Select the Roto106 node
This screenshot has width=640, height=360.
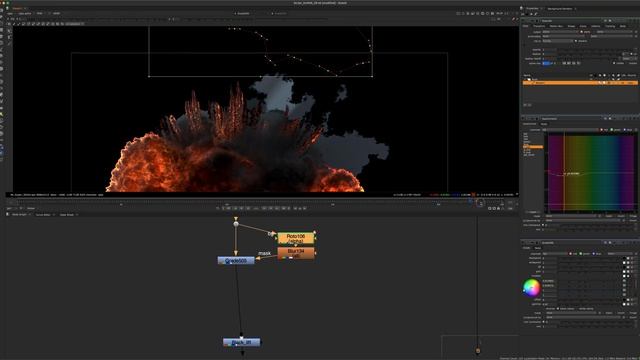coord(296,238)
